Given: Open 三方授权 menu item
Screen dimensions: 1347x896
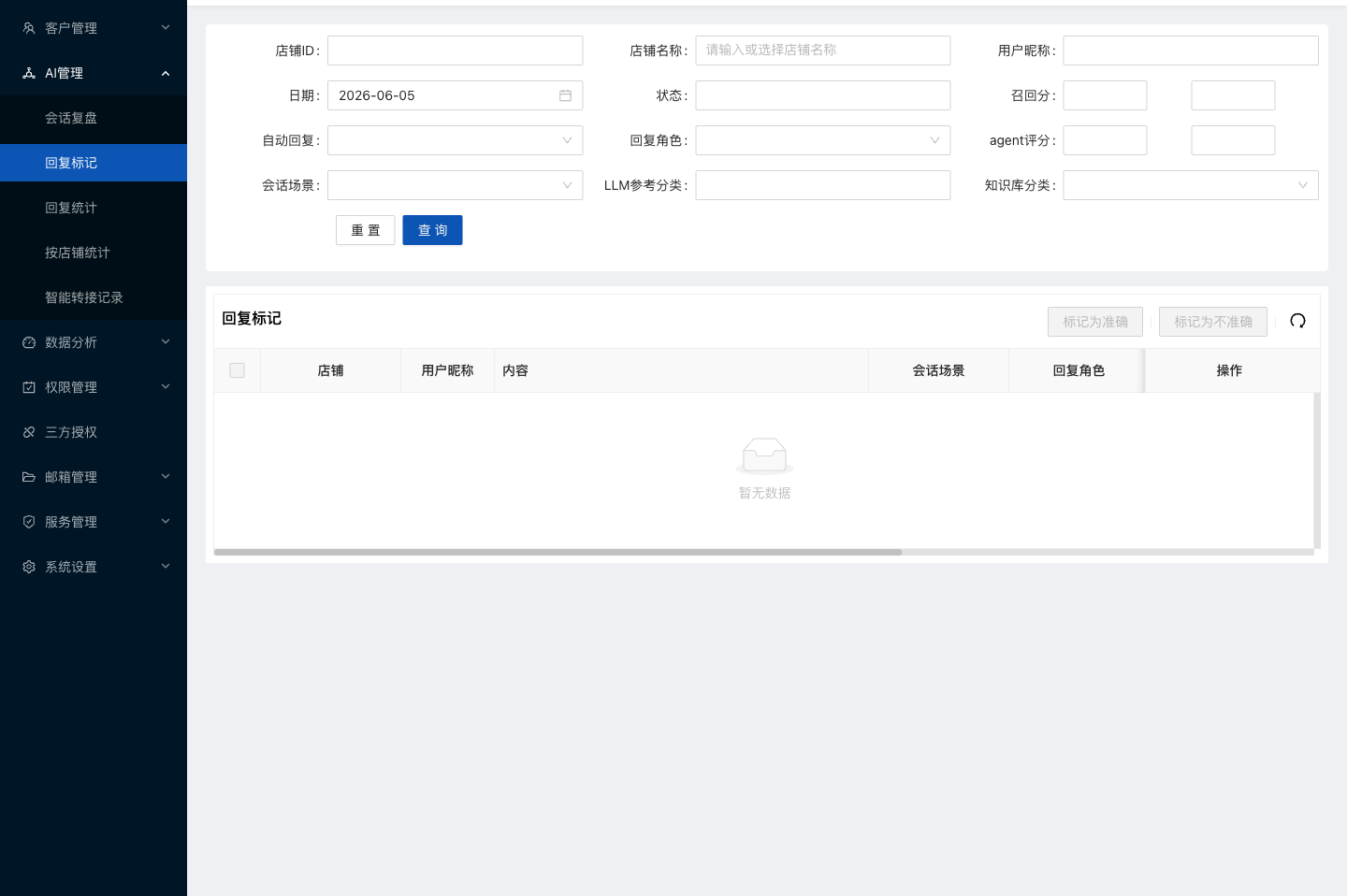Looking at the screenshot, I should pos(94,432).
